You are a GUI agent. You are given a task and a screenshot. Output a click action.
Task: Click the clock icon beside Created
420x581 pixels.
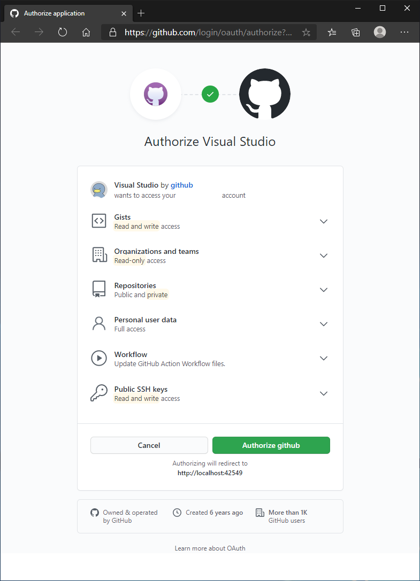[x=177, y=512]
